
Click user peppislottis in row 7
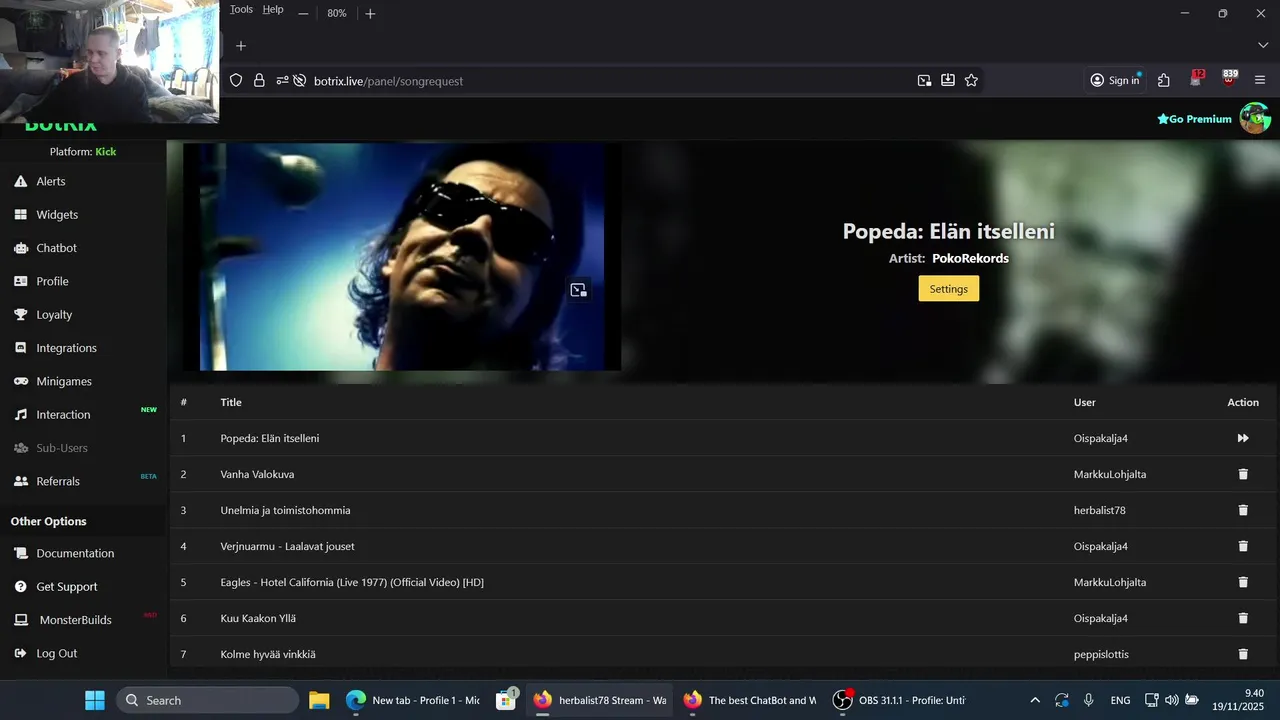click(1101, 654)
